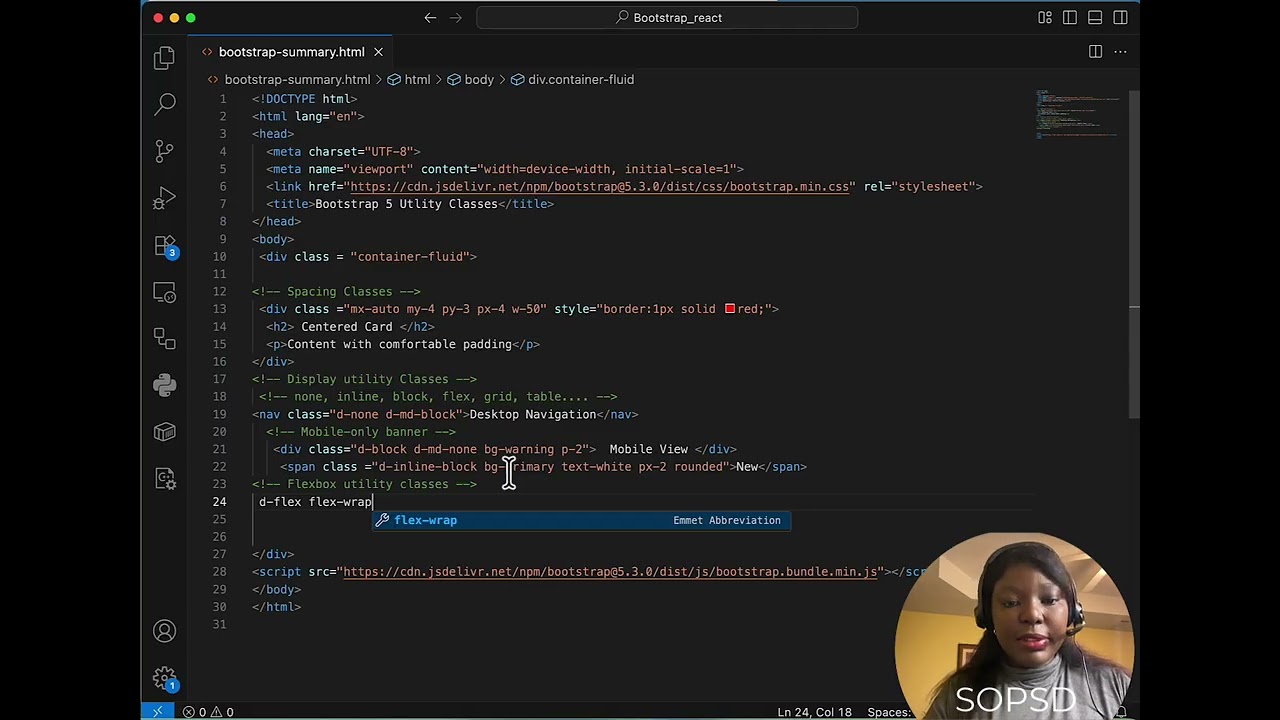Viewport: 1280px width, 720px height.
Task: Open the Manage gear icon
Action: point(165,678)
